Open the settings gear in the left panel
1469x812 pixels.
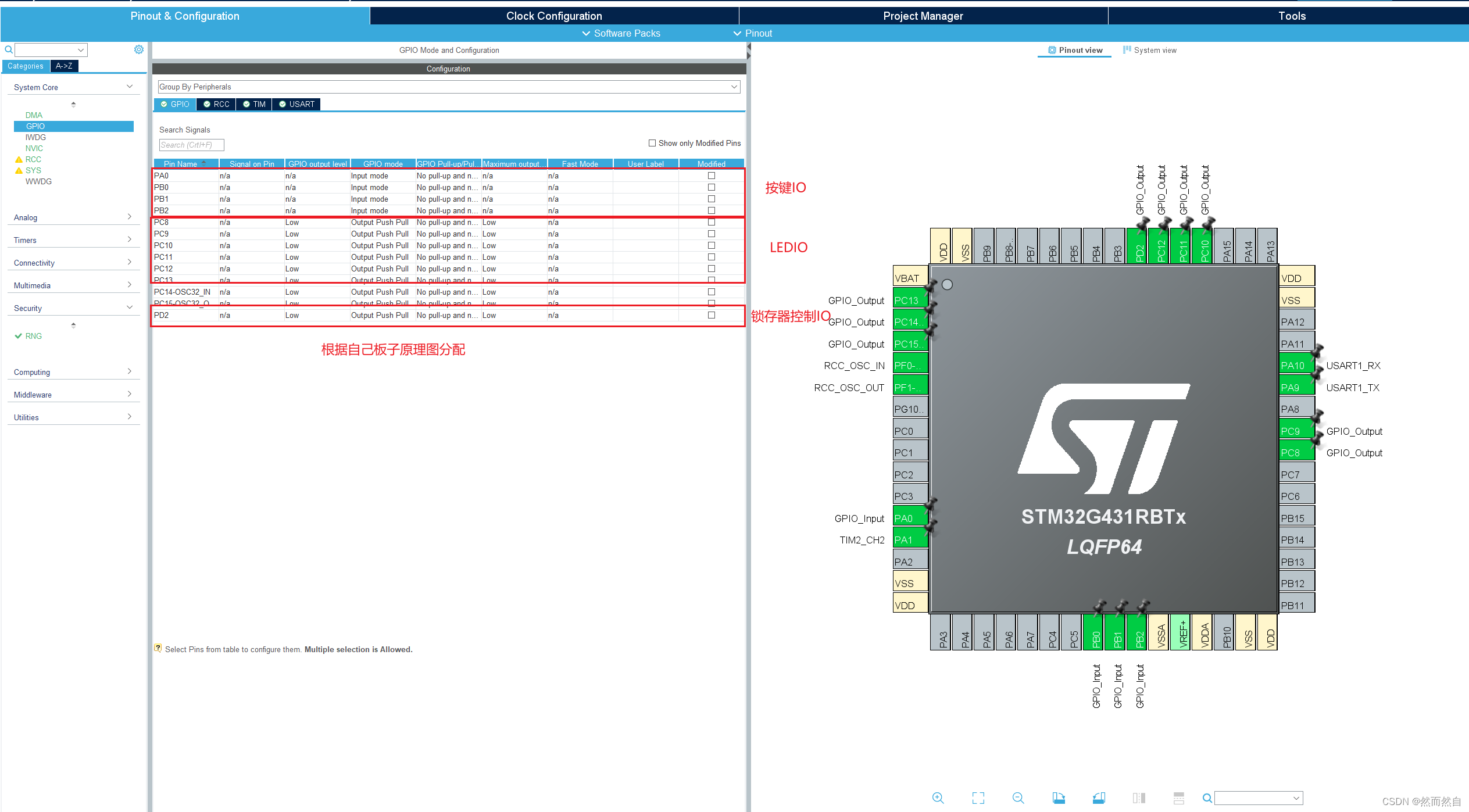point(139,49)
